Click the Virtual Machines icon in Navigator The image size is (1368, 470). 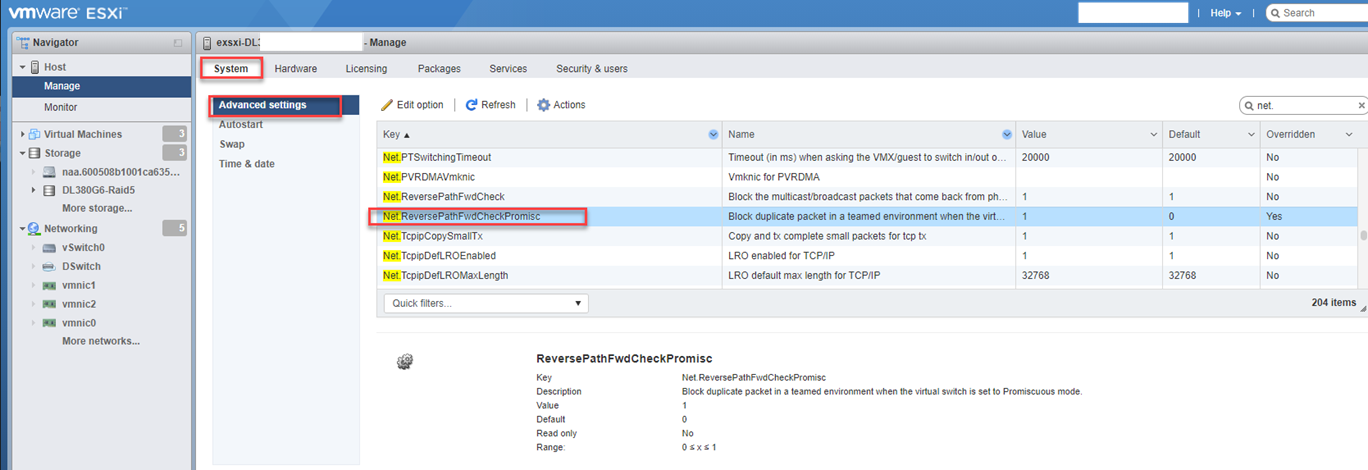[x=34, y=134]
